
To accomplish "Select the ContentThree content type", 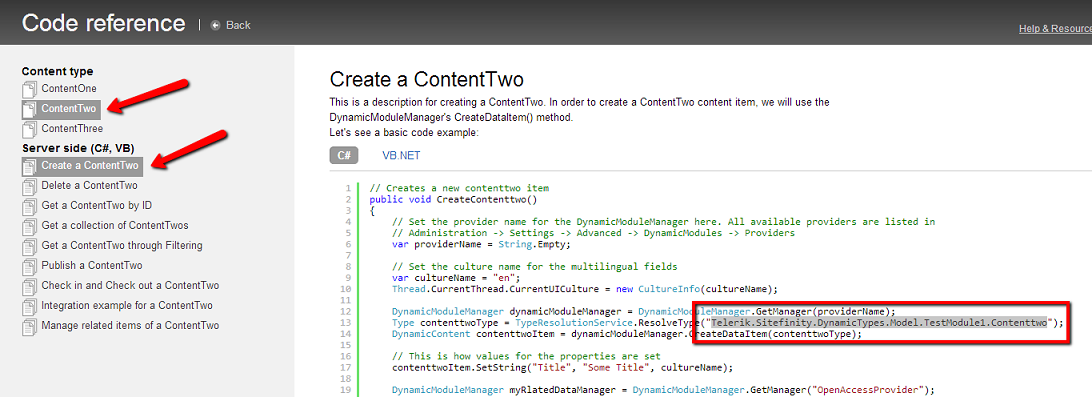I will 72,129.
